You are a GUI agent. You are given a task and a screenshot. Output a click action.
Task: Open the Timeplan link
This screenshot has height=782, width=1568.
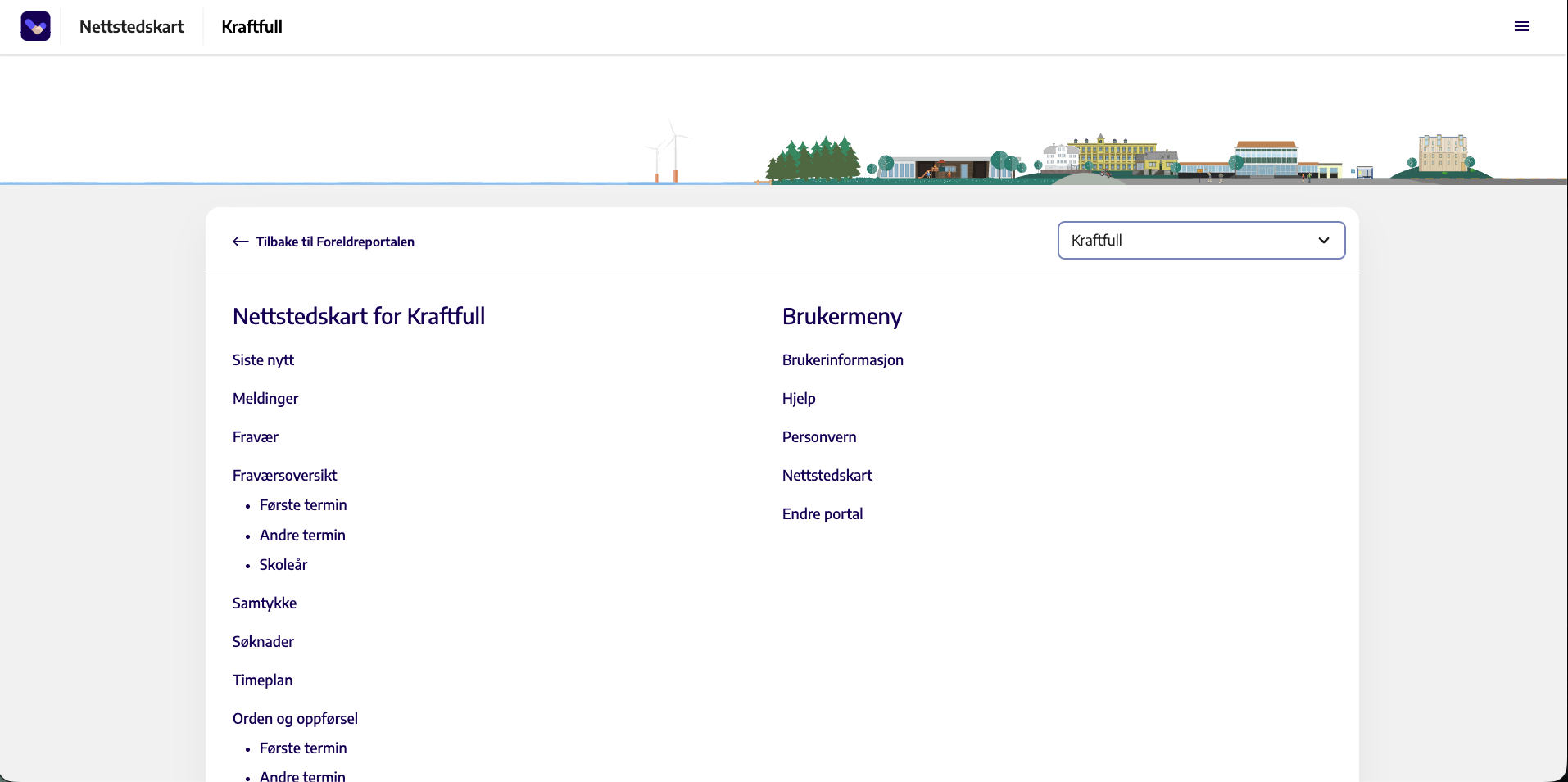262,680
